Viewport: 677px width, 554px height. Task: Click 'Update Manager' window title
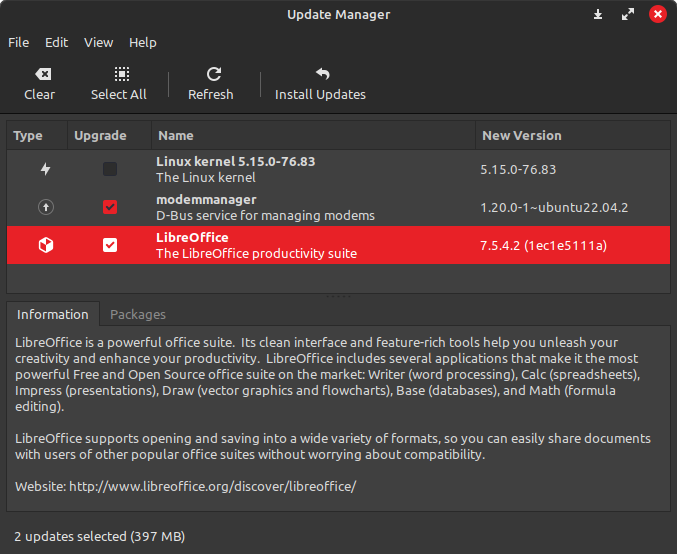(x=338, y=15)
